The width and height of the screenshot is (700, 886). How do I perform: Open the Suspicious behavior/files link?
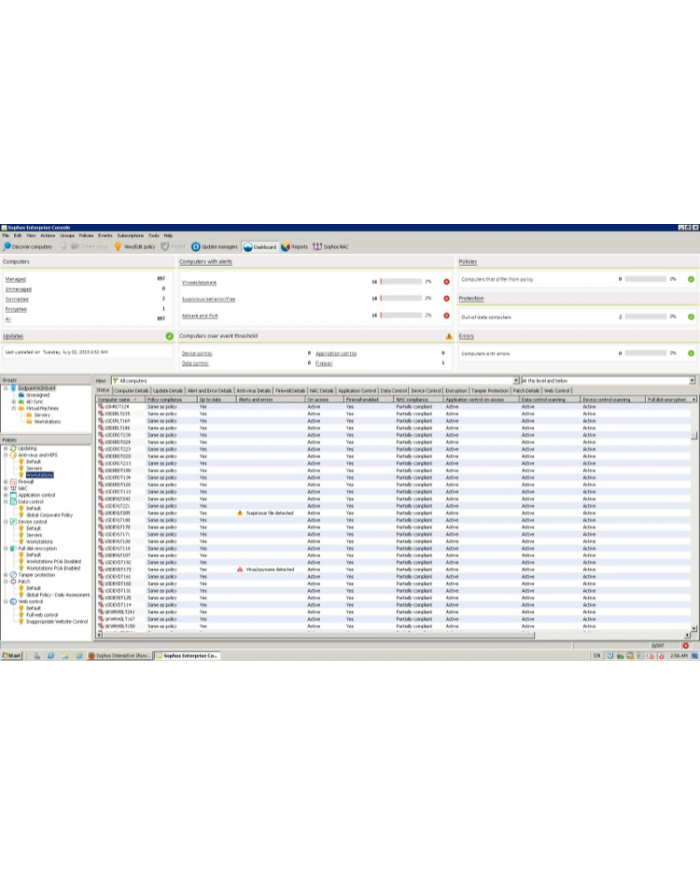[x=208, y=299]
